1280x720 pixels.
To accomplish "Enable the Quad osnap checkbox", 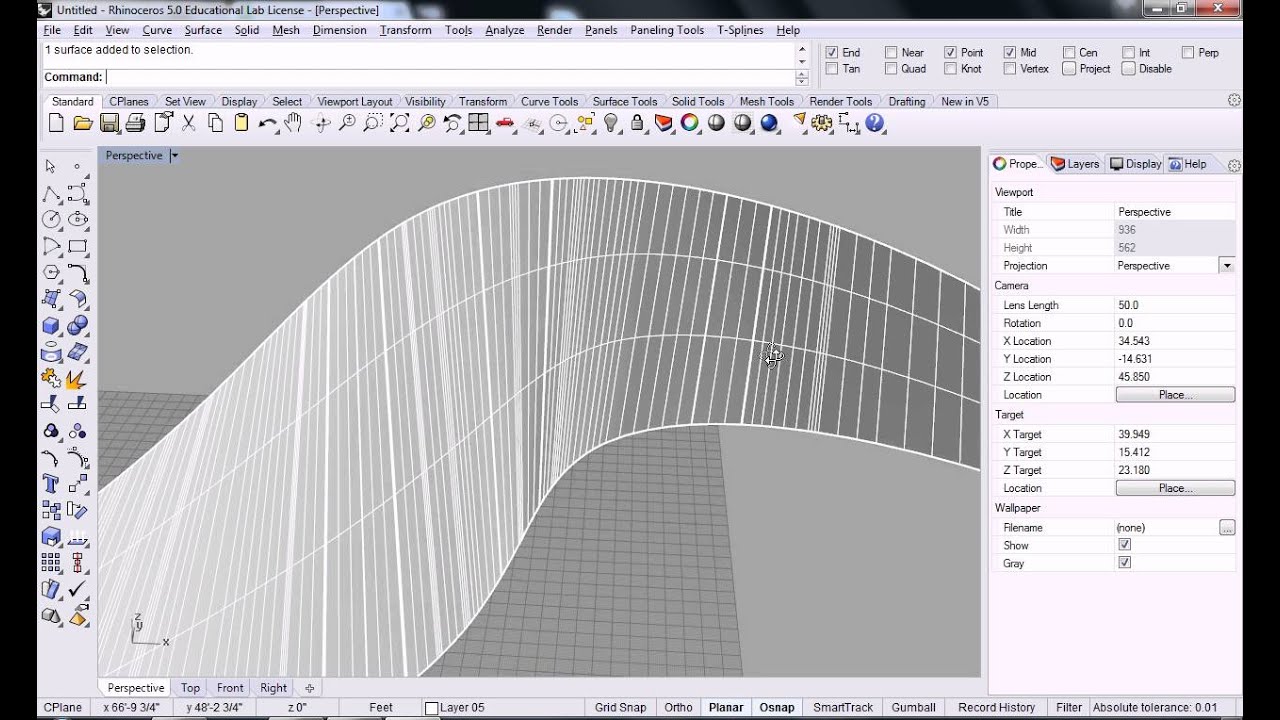I will [891, 69].
